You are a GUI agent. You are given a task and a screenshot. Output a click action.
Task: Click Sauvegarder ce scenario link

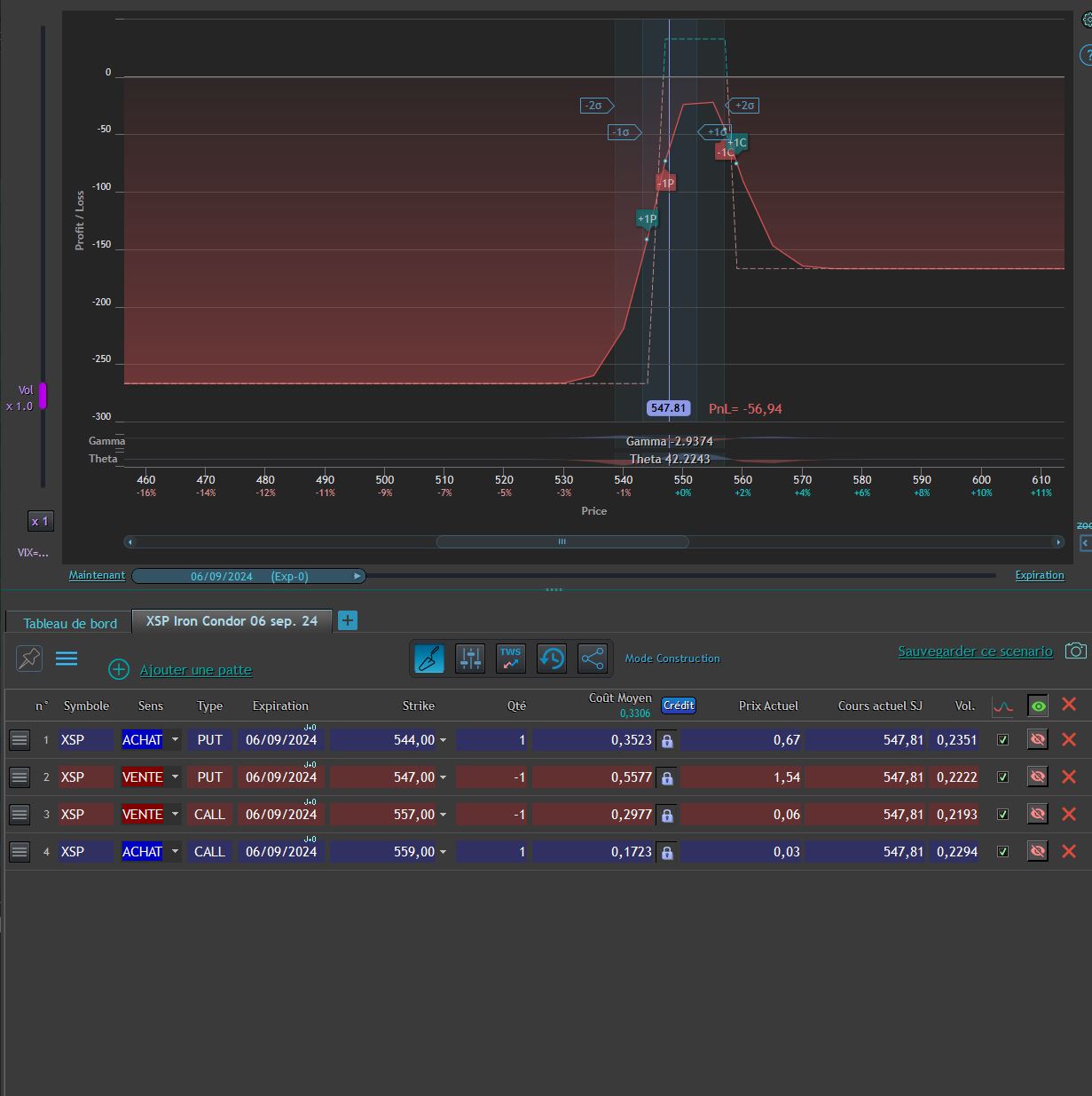pyautogui.click(x=975, y=651)
